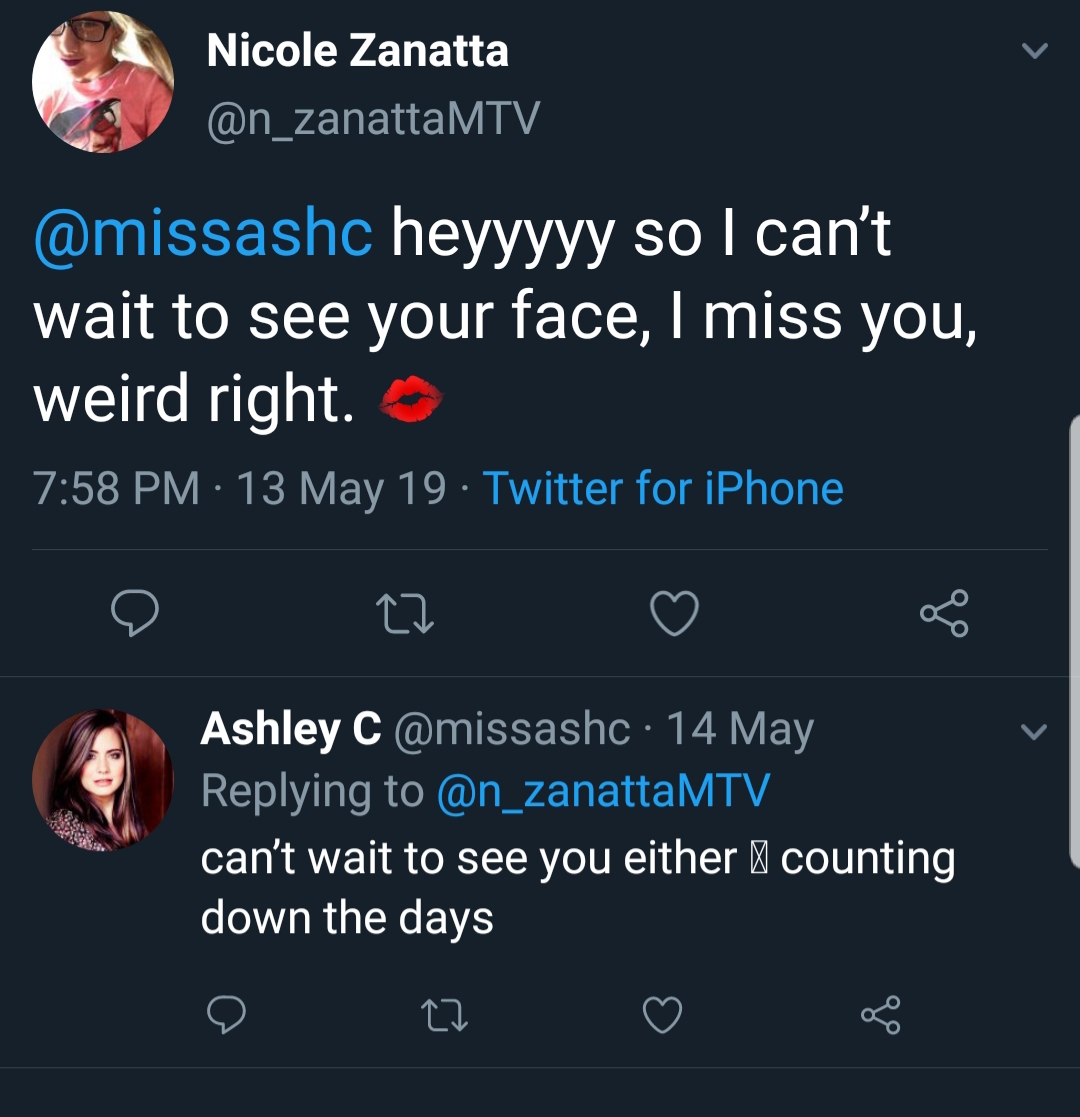Viewport: 1080px width, 1117px height.
Task: View Ashley C's profile picture
Action: (x=103, y=780)
